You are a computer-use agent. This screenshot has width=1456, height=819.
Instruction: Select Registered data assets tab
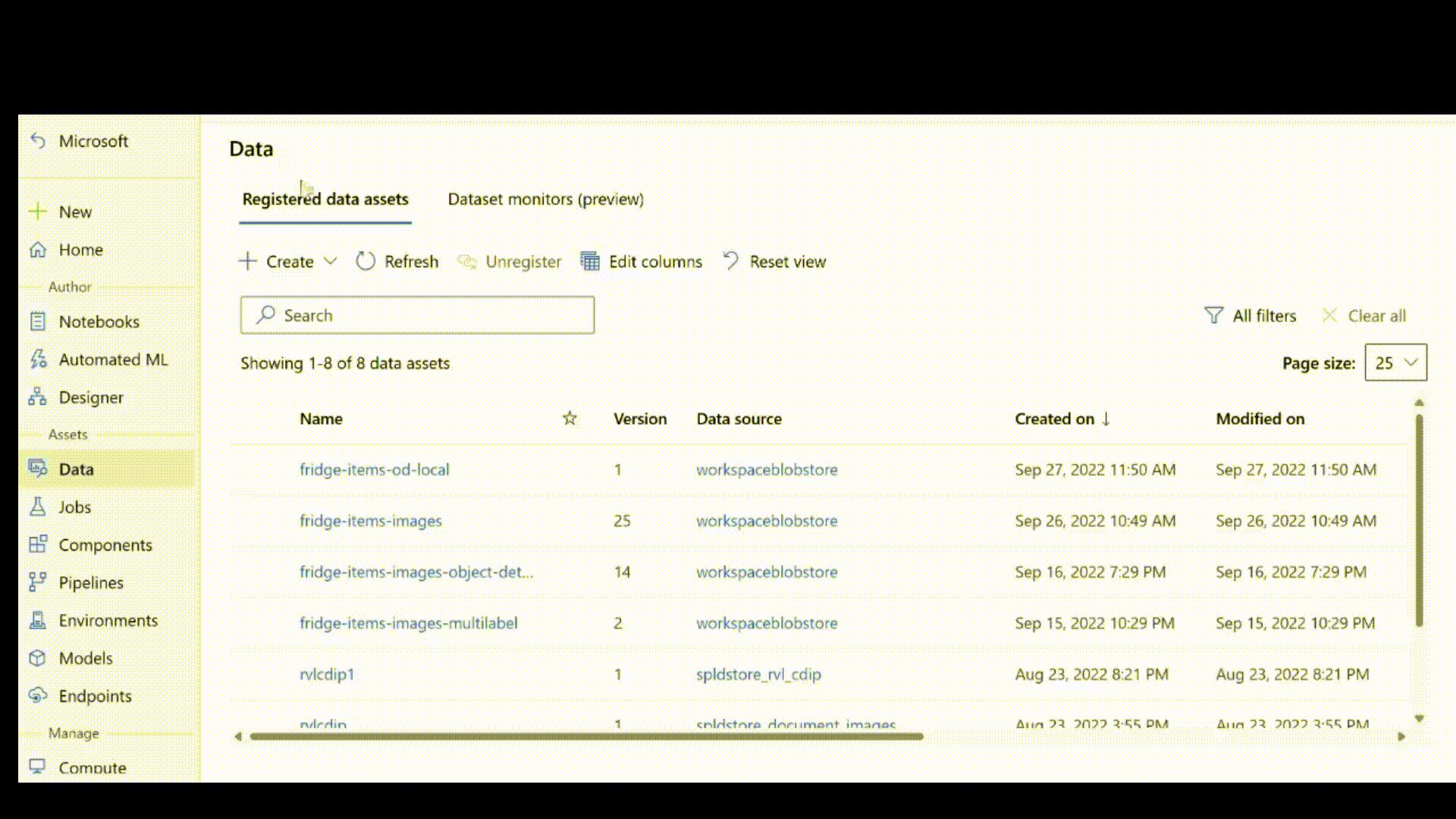tap(325, 199)
